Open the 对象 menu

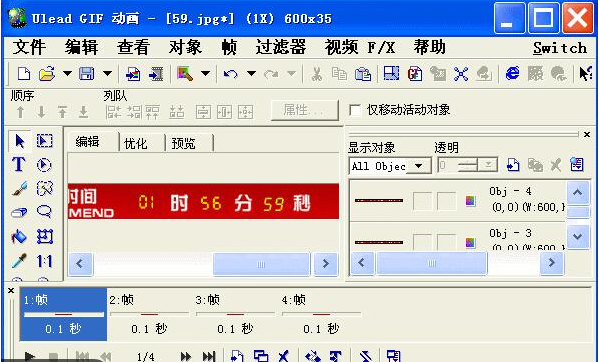185,47
